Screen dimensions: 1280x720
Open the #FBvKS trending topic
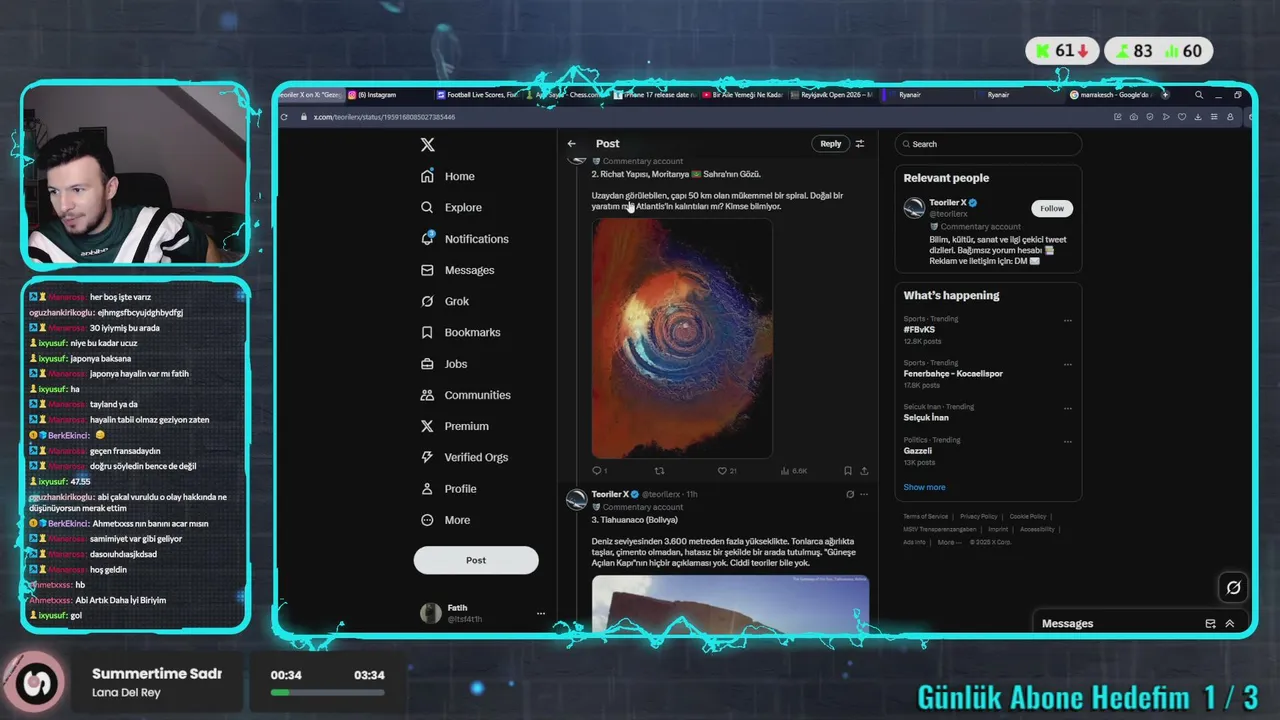pyautogui.click(x=919, y=329)
